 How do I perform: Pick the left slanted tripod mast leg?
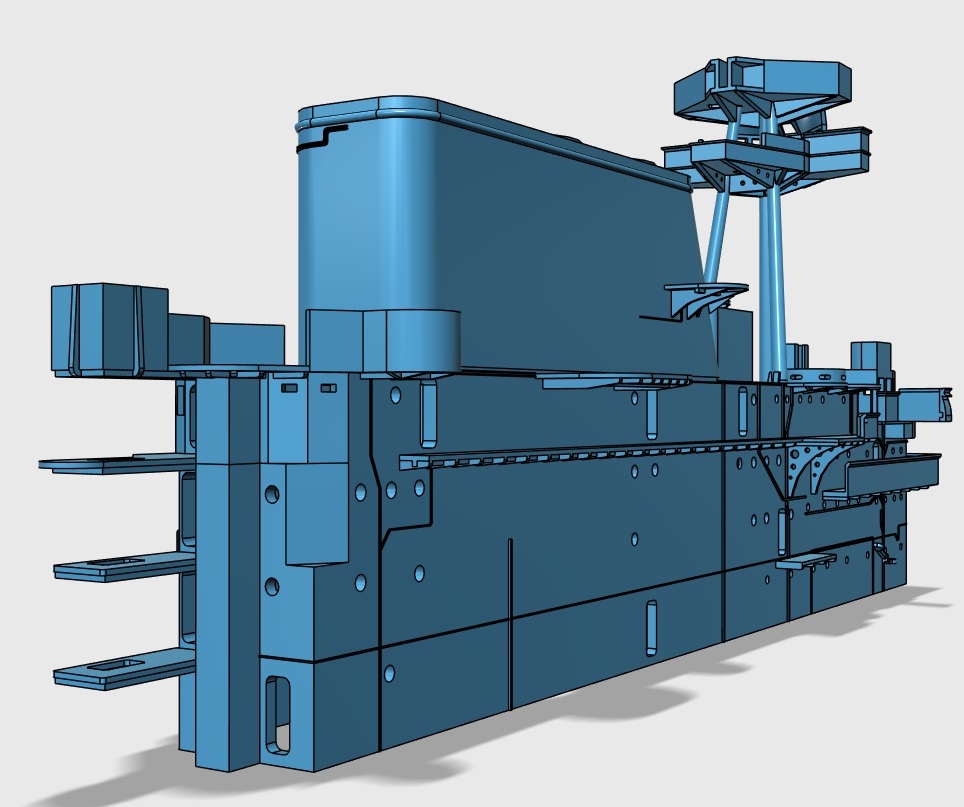716,237
